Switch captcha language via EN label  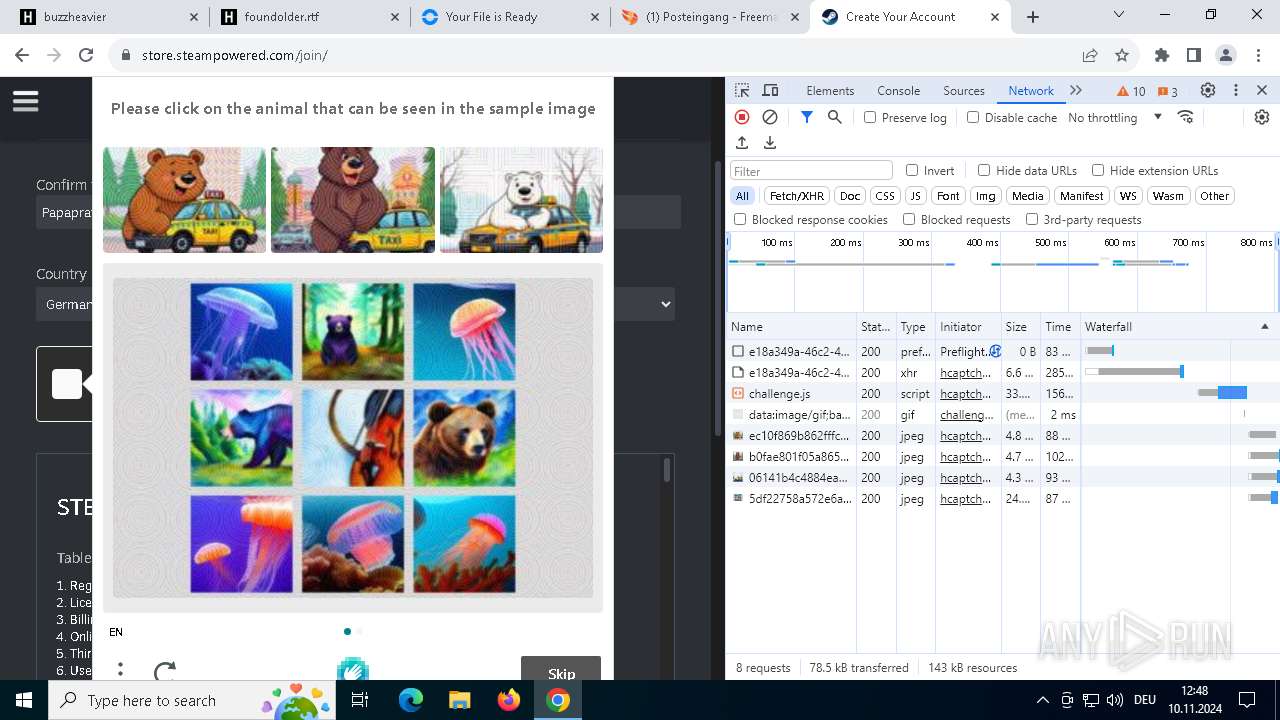116,632
